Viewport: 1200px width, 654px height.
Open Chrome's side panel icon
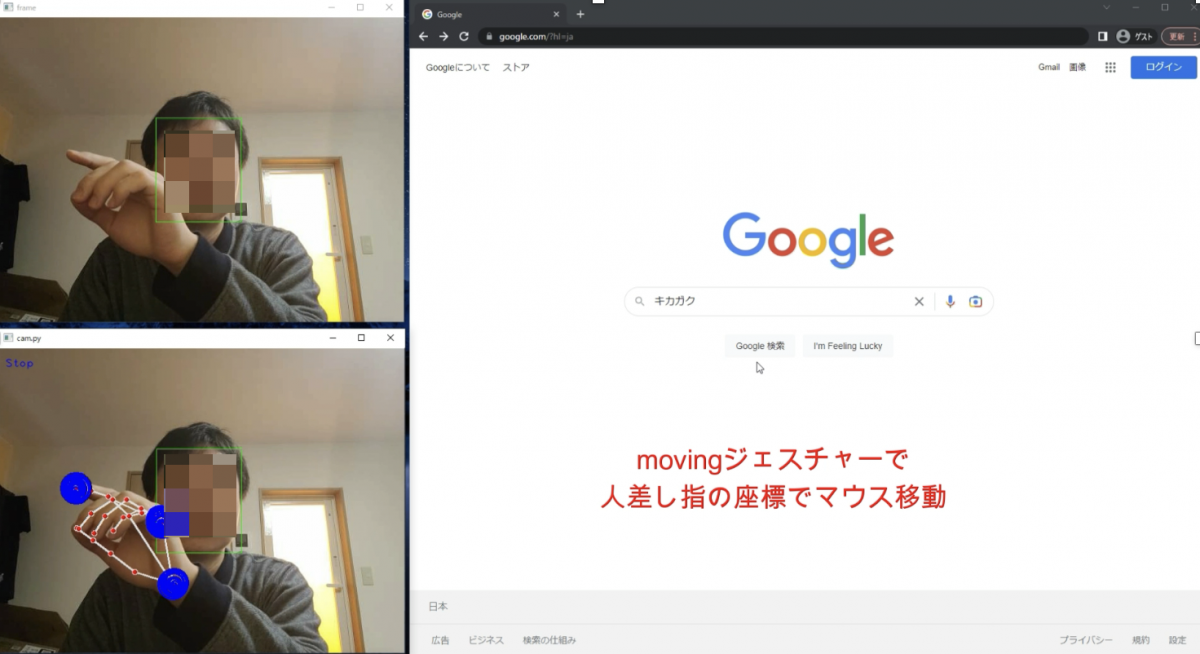pyautogui.click(x=1102, y=36)
